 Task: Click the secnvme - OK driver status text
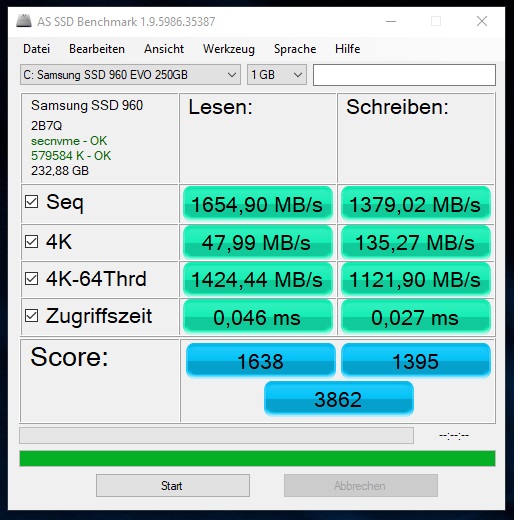tap(69, 141)
